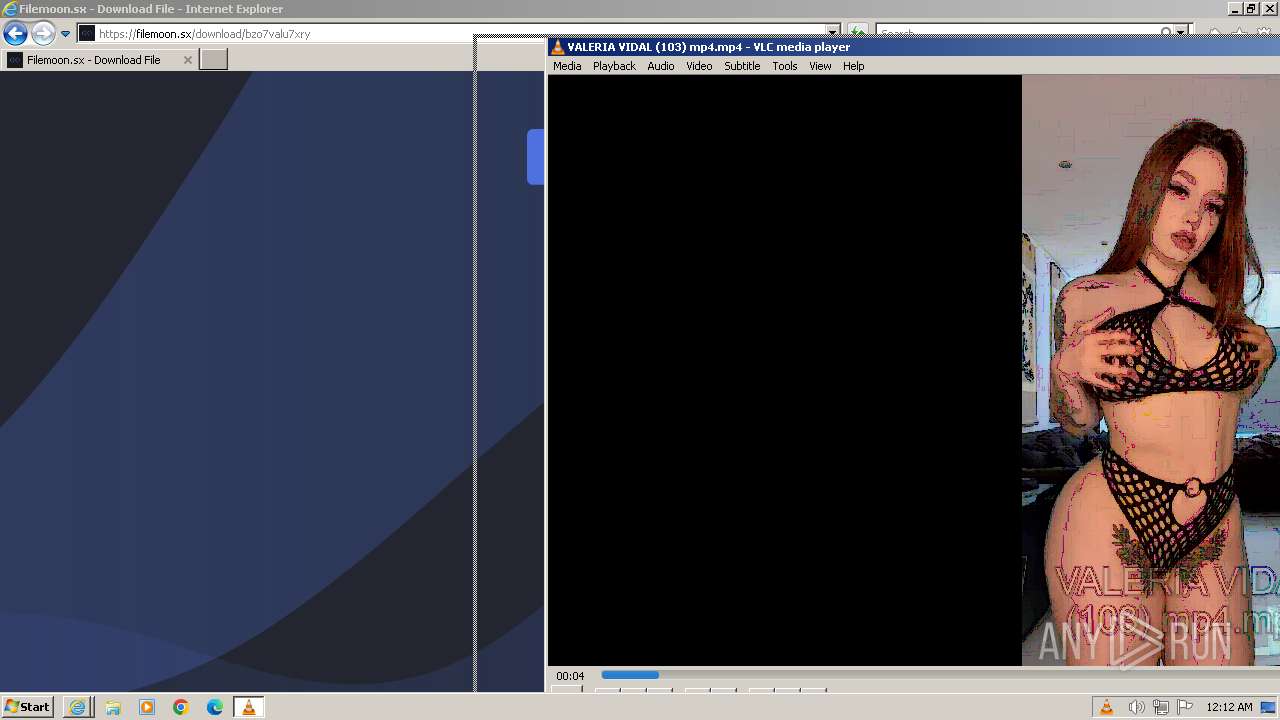The width and height of the screenshot is (1280, 720).
Task: Open the Windows Start menu
Action: click(28, 707)
